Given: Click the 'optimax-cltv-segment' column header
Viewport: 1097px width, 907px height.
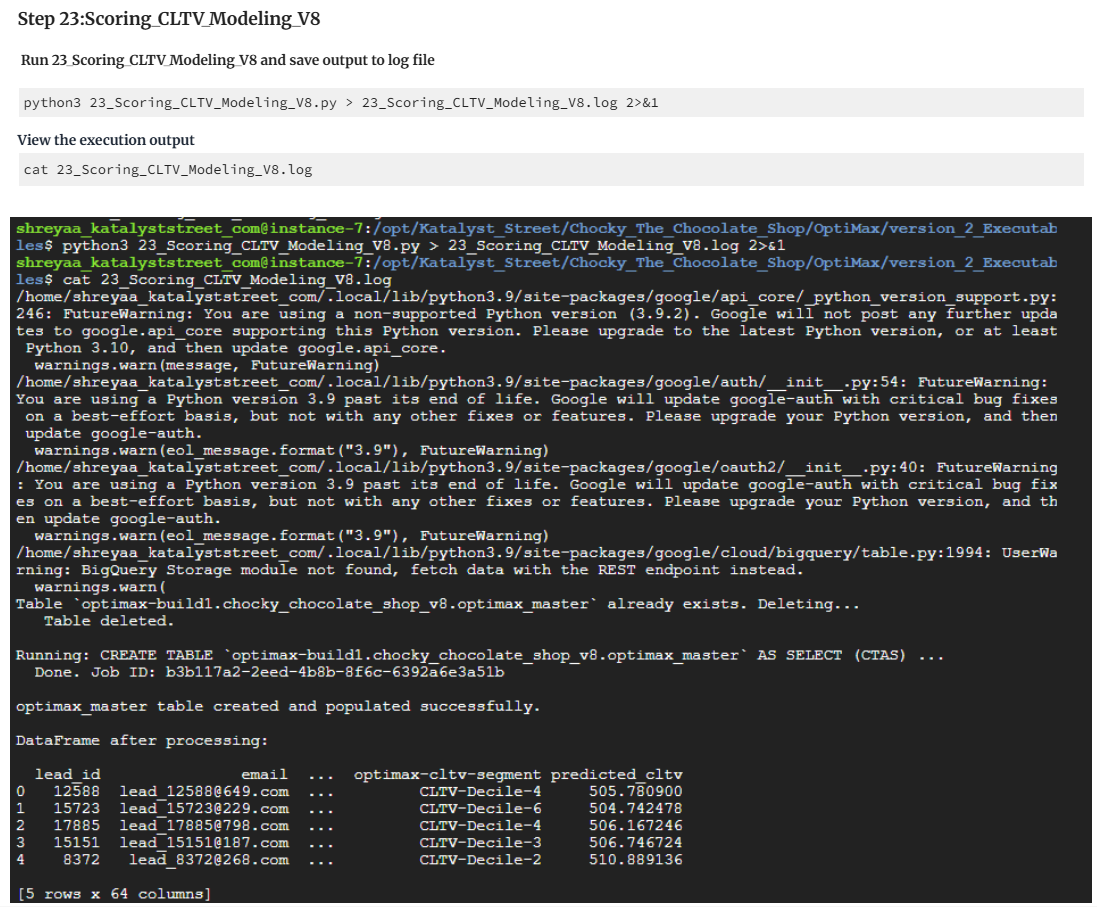Looking at the screenshot, I should tap(447, 775).
